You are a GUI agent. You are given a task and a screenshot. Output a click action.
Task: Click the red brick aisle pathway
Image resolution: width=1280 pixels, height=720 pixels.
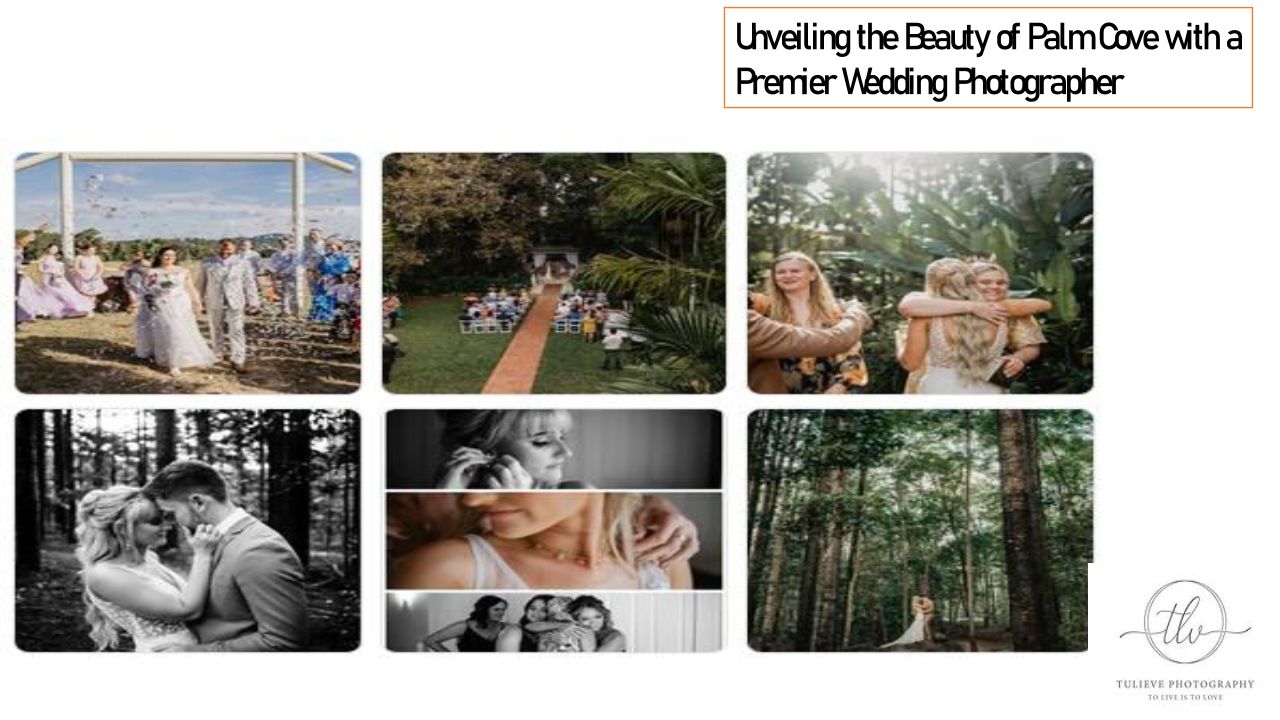pyautogui.click(x=525, y=338)
